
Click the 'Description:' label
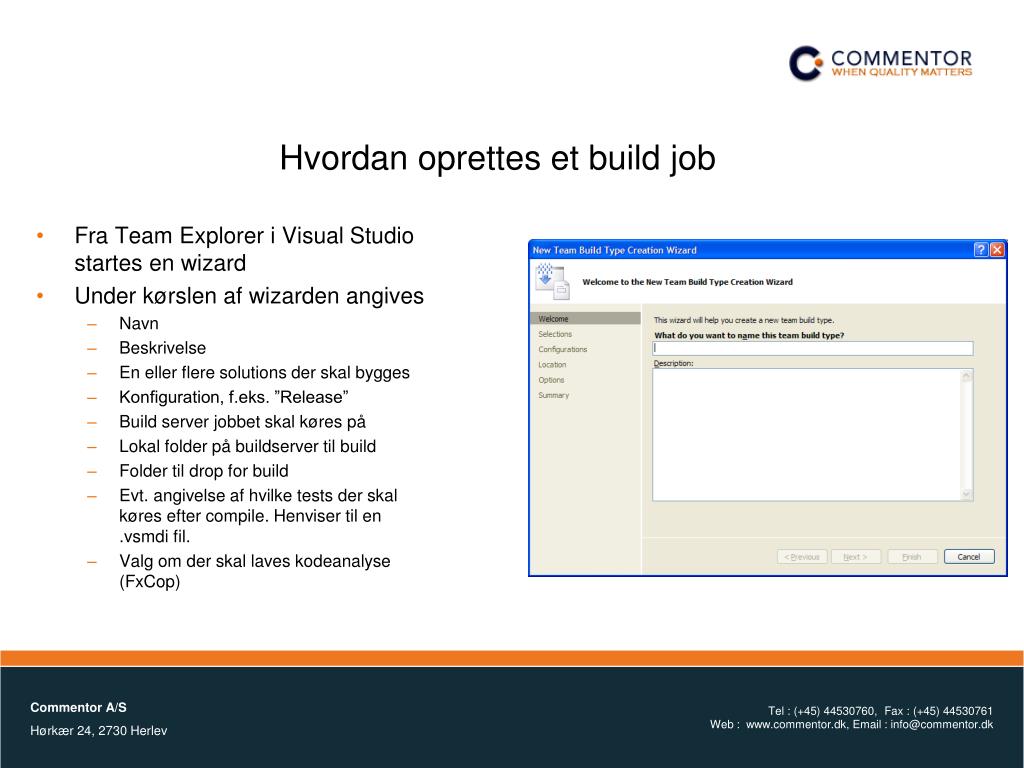[x=673, y=363]
